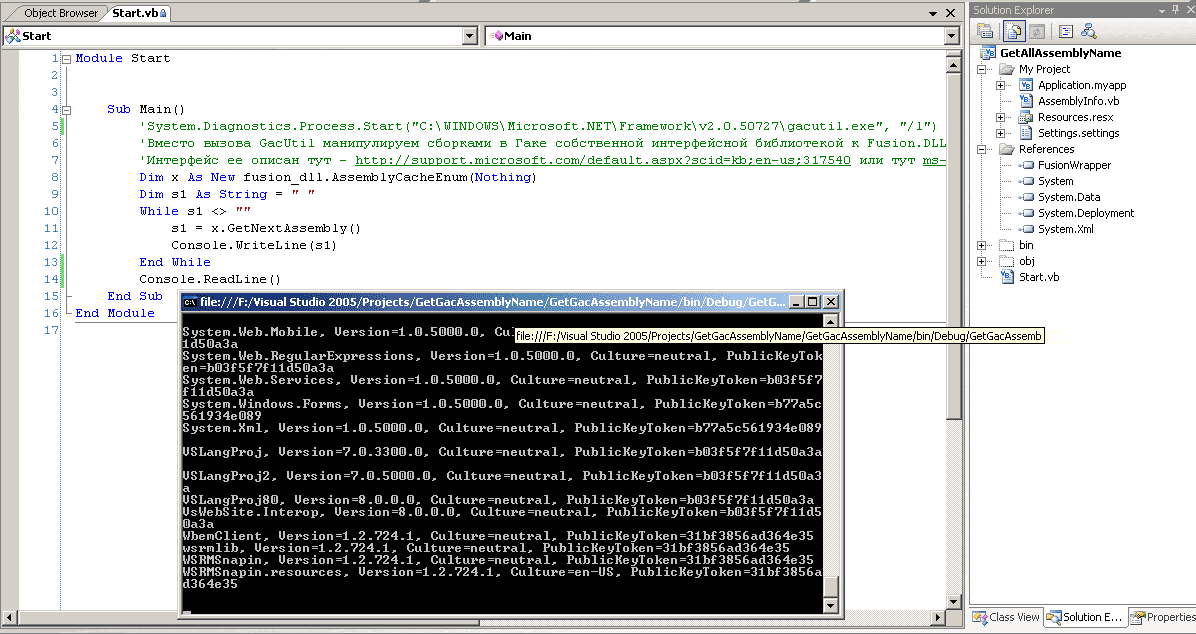This screenshot has width=1196, height=634.
Task: Select the Application.myapp file icon
Action: [1026, 85]
